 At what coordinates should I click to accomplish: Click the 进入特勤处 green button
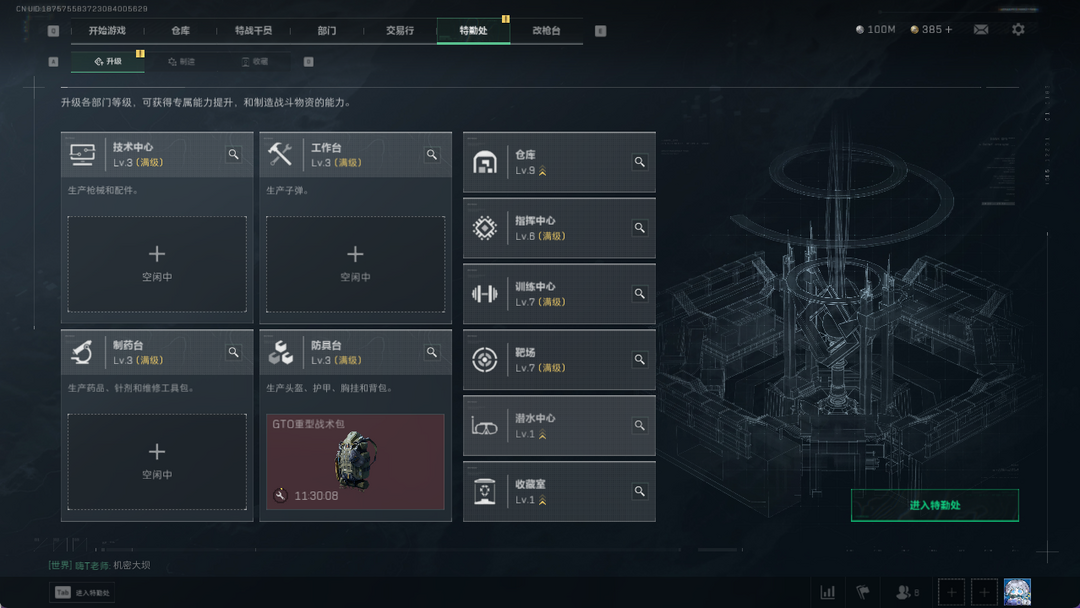tap(935, 505)
